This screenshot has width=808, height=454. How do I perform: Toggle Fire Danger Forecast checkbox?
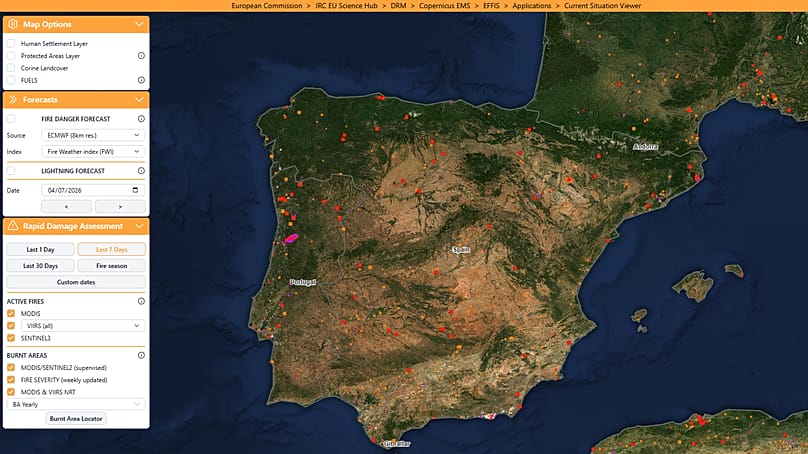coord(11,119)
